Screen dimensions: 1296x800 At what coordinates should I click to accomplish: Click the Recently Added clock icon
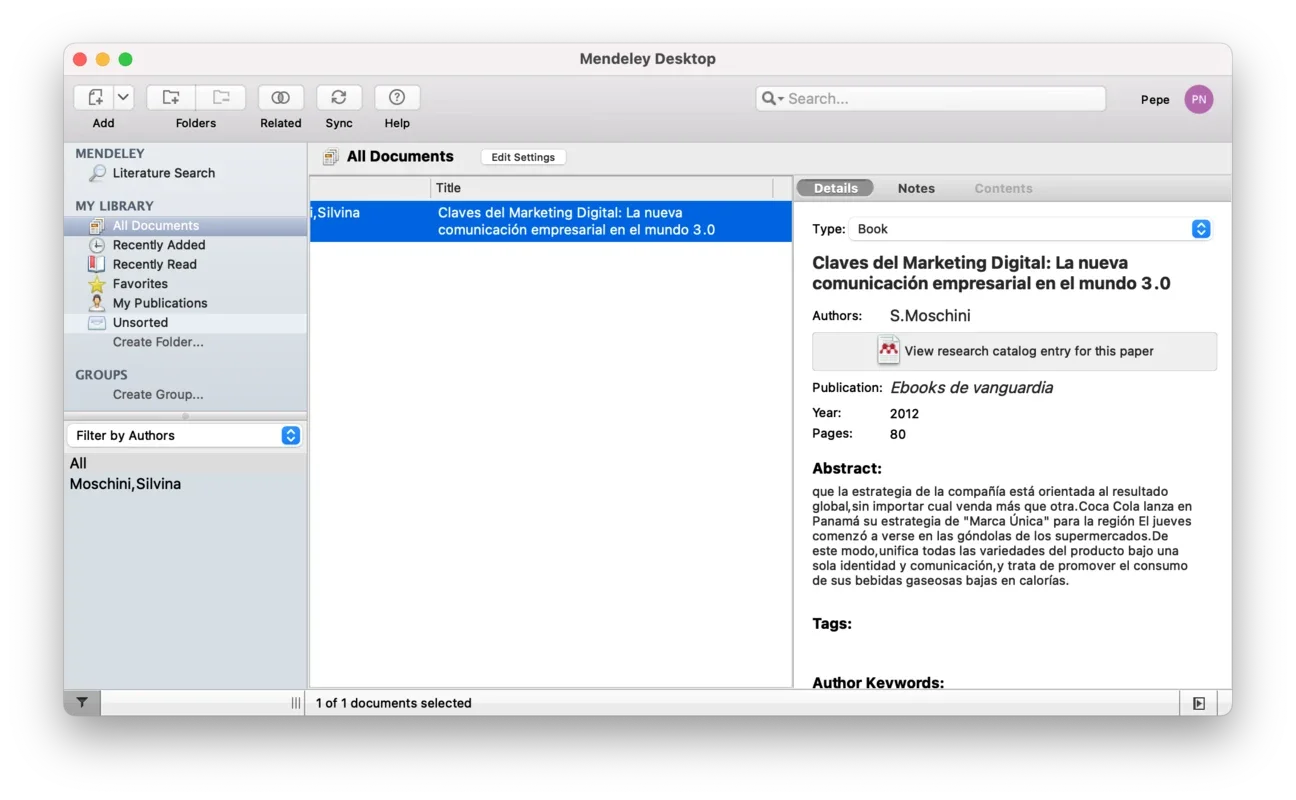tap(96, 245)
